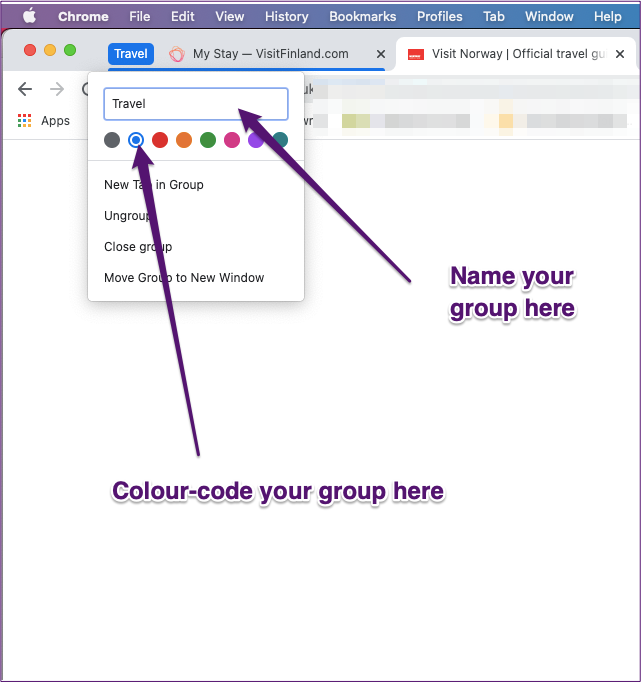Open the File menu
Viewport: 641px width, 682px height.
click(140, 17)
